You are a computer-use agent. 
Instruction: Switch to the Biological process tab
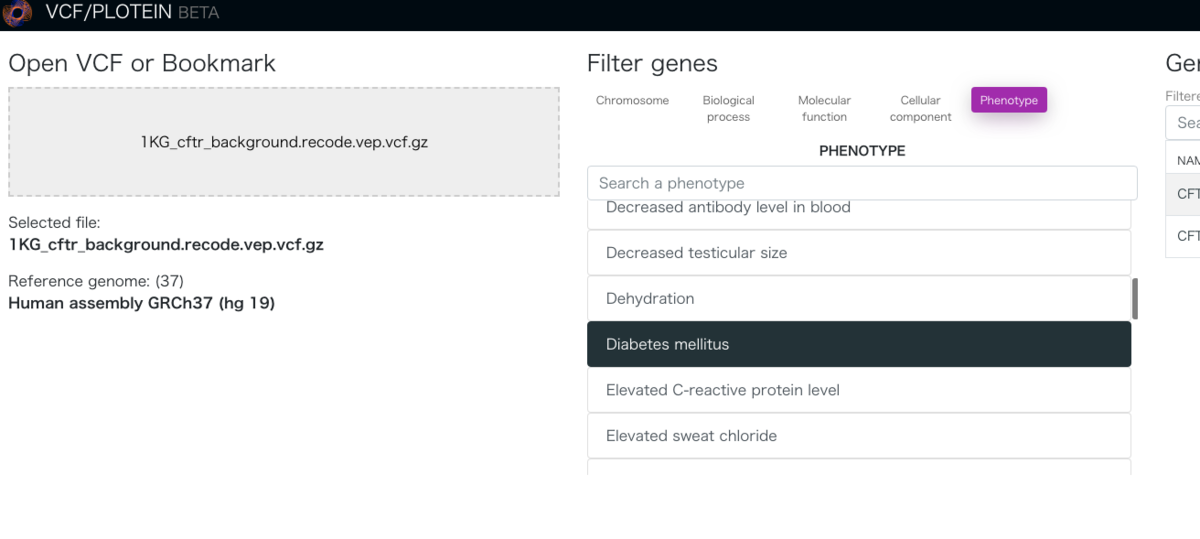[x=728, y=108]
